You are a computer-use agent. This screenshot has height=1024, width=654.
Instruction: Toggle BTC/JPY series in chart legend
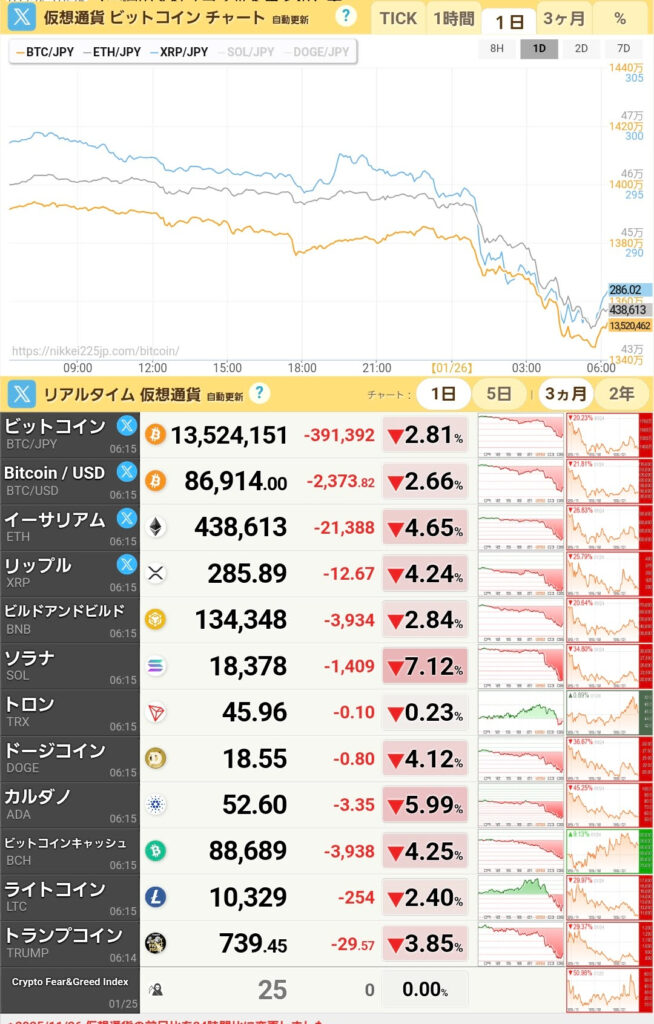[x=43, y=52]
